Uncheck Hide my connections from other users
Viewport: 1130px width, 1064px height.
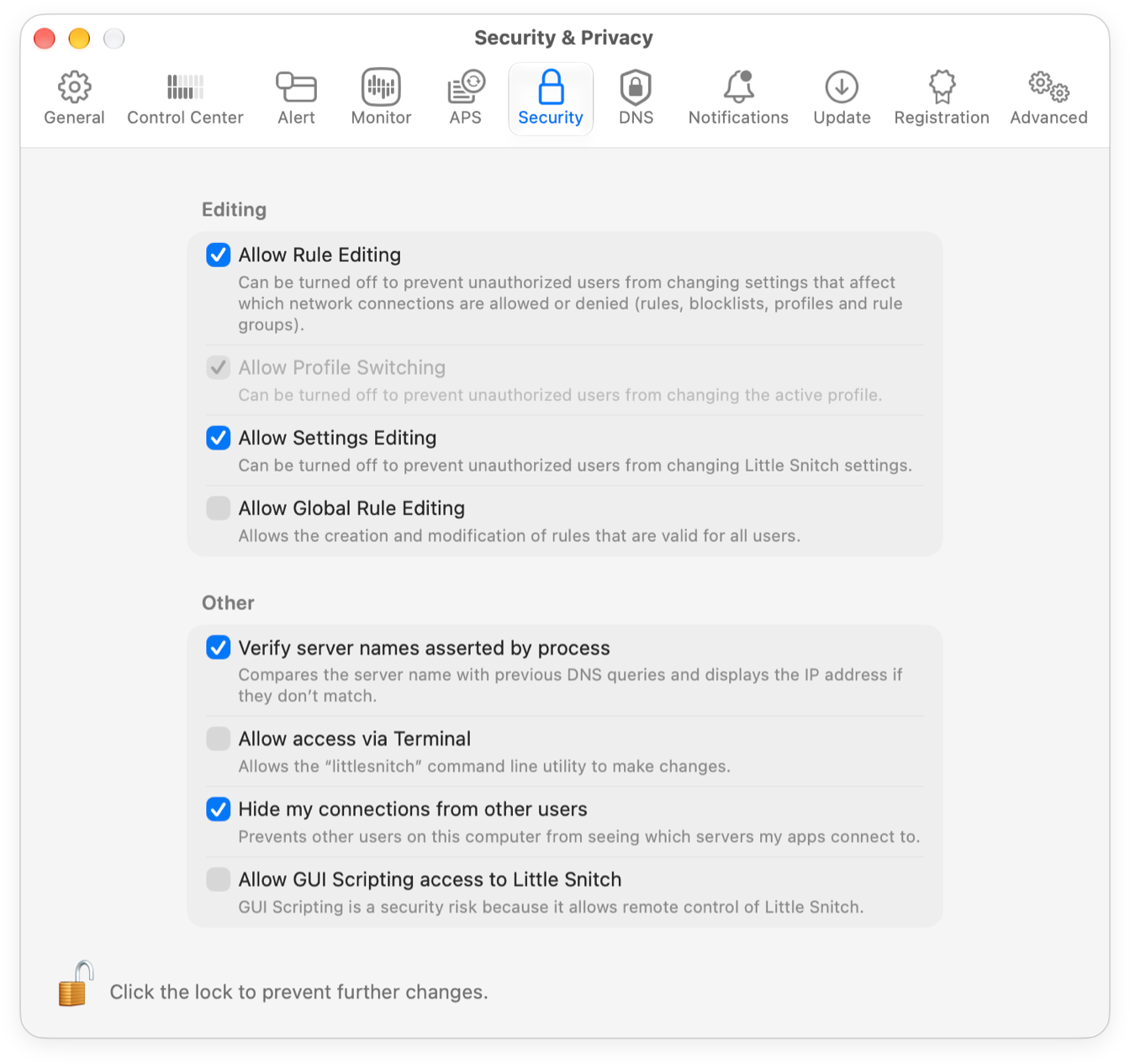click(219, 809)
